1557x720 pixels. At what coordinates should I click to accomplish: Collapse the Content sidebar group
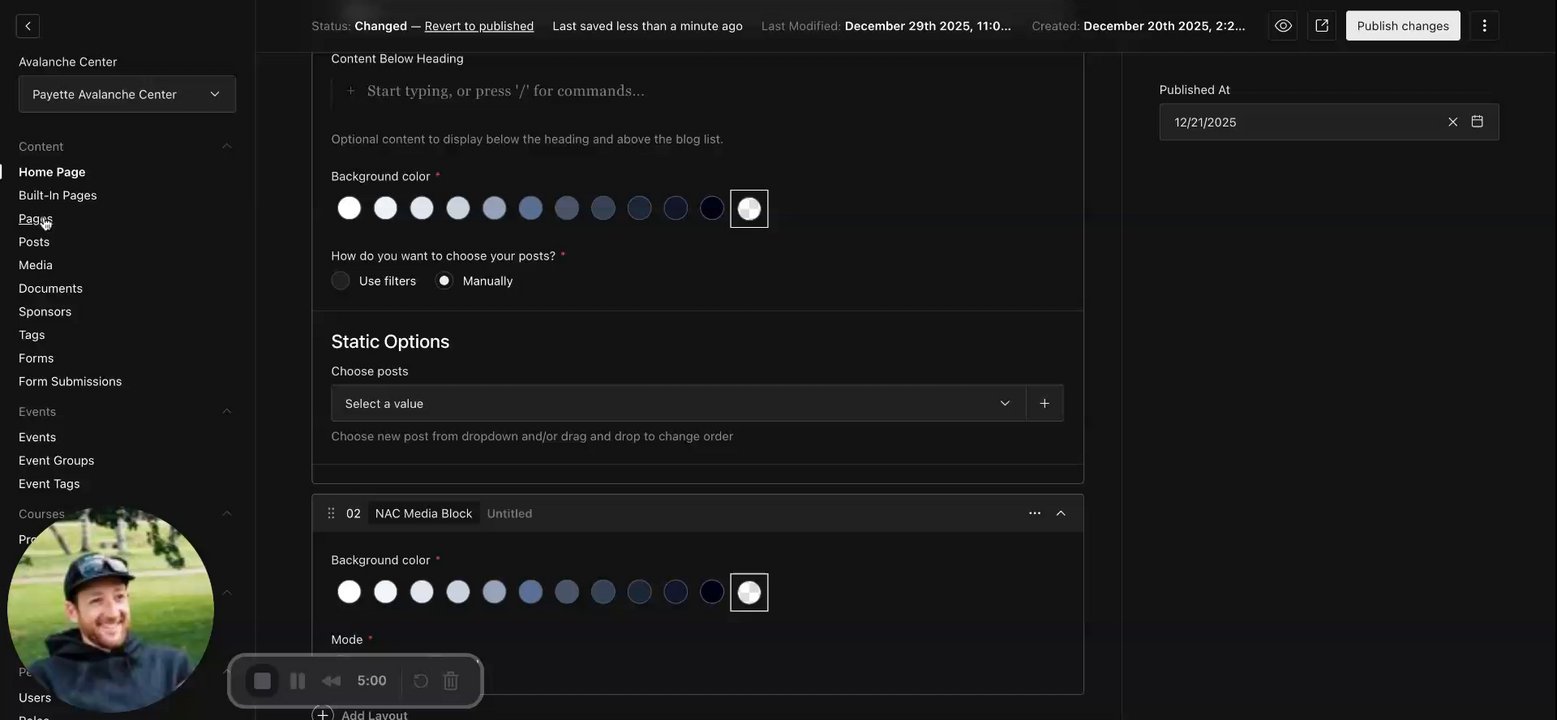click(x=226, y=146)
